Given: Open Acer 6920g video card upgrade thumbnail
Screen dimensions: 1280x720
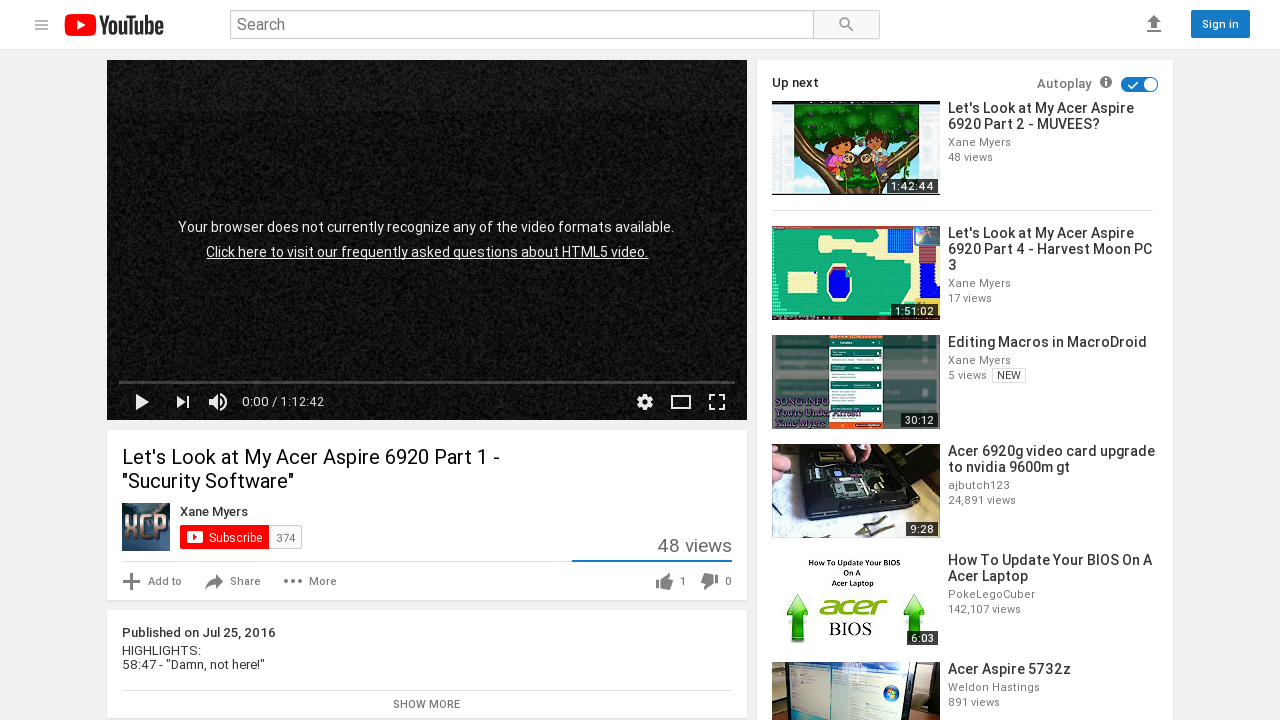Looking at the screenshot, I should click(856, 491).
